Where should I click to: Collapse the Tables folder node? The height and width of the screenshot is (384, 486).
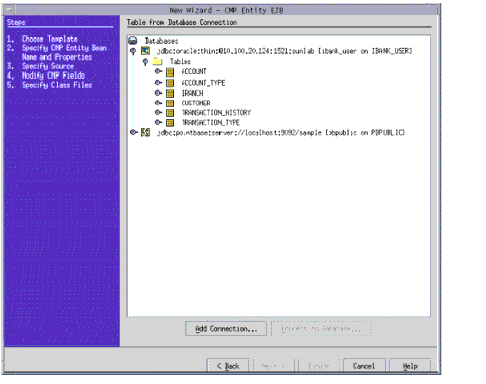point(145,62)
